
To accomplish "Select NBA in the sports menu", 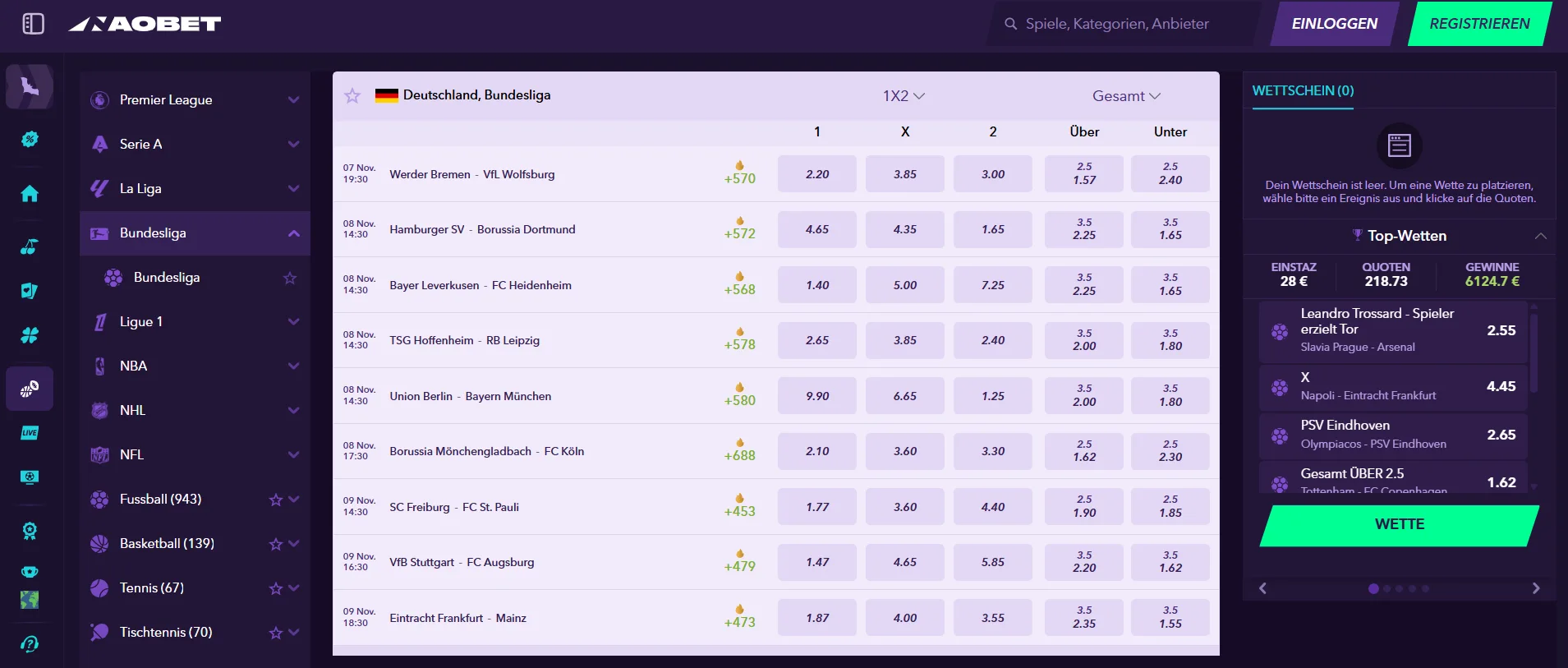I will (133, 366).
